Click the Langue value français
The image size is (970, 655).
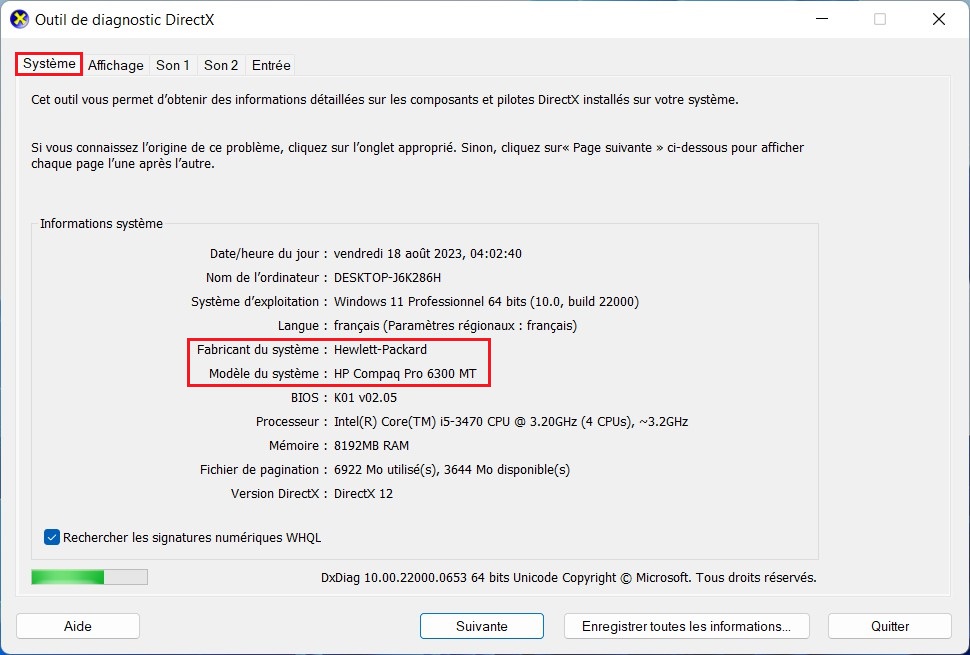click(455, 325)
